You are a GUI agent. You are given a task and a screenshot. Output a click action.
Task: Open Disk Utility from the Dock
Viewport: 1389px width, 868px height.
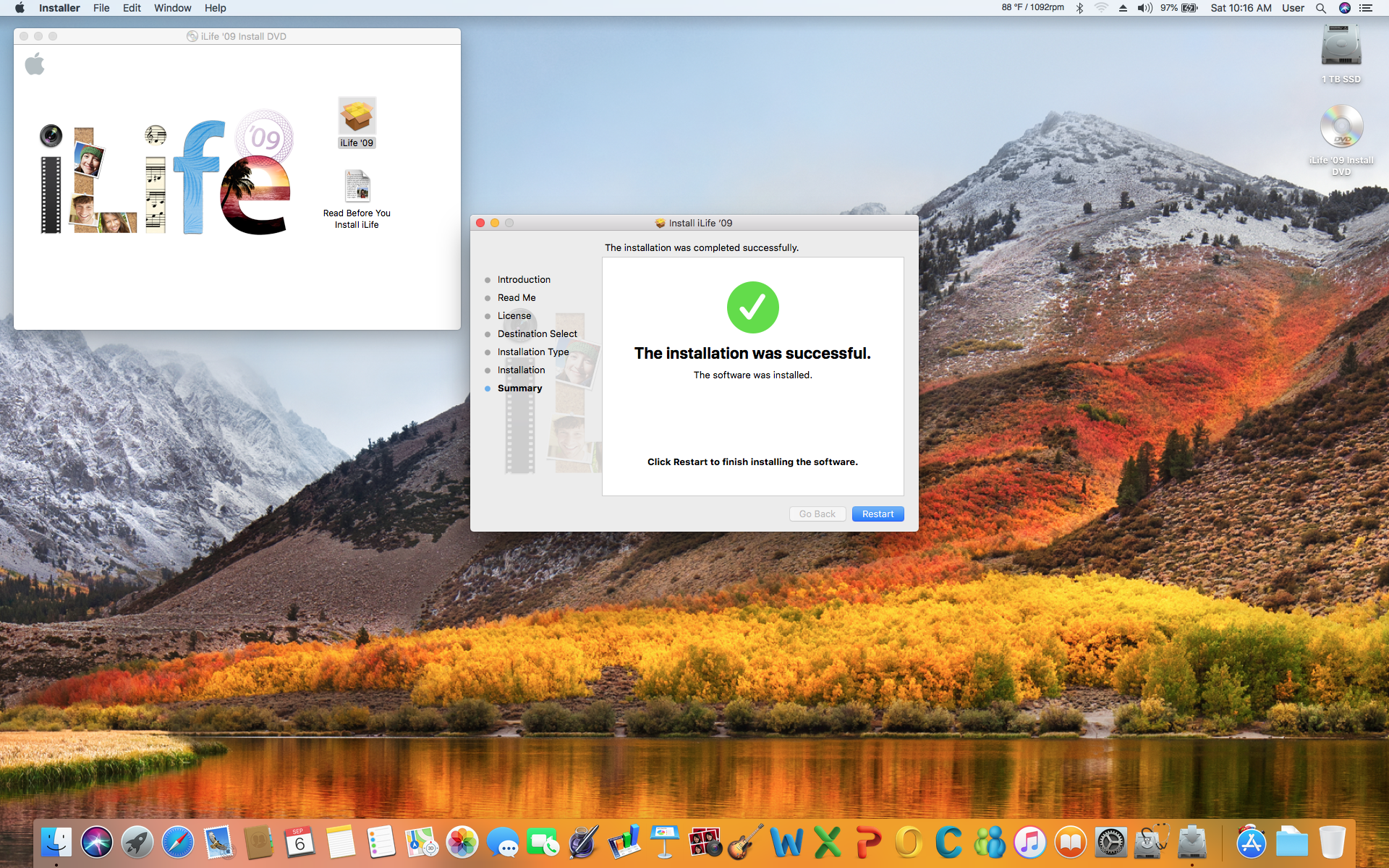point(1152,842)
